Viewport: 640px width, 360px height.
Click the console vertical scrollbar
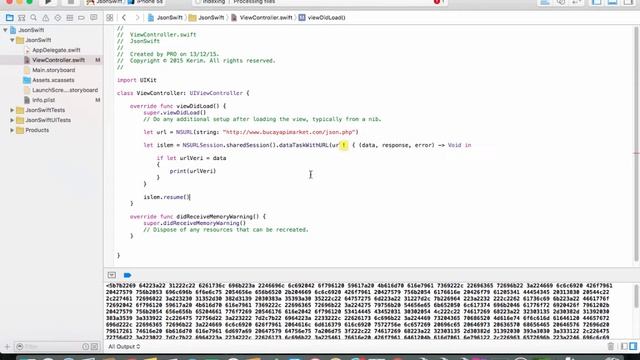click(x=636, y=297)
